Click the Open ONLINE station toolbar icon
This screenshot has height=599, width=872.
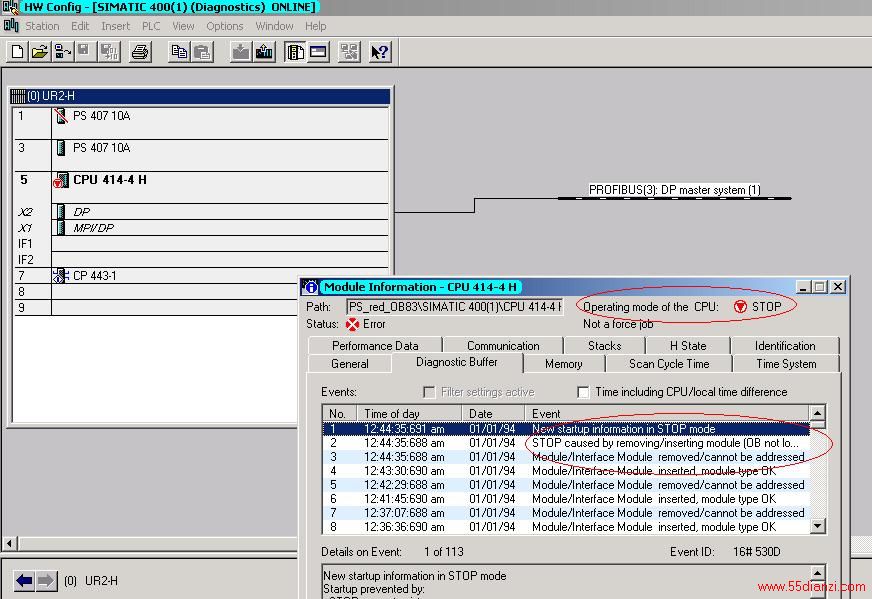point(62,52)
